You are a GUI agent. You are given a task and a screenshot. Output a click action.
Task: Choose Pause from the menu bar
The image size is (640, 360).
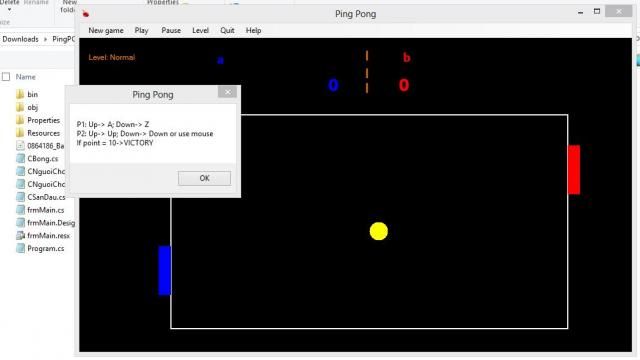click(171, 31)
